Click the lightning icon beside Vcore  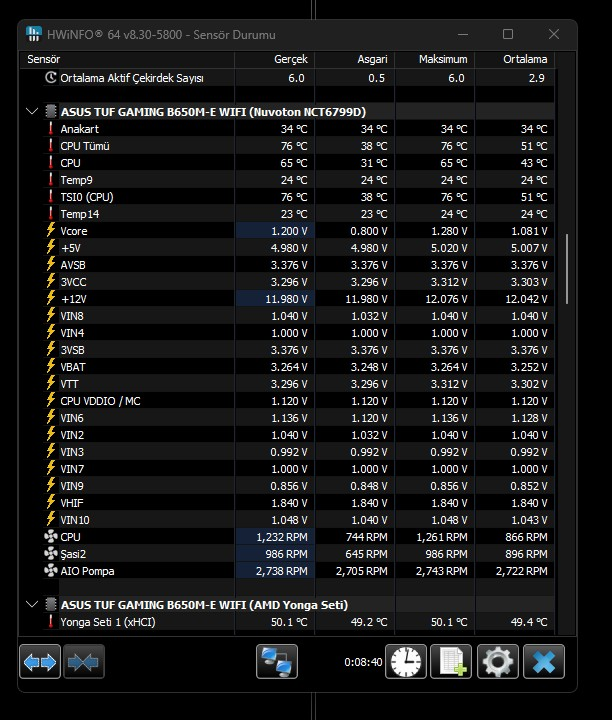(x=51, y=231)
